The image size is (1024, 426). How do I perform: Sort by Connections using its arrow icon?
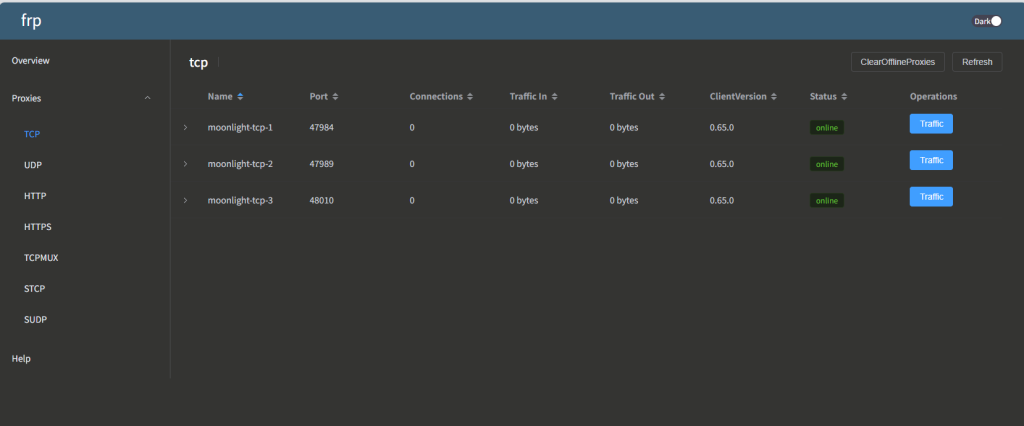(471, 97)
